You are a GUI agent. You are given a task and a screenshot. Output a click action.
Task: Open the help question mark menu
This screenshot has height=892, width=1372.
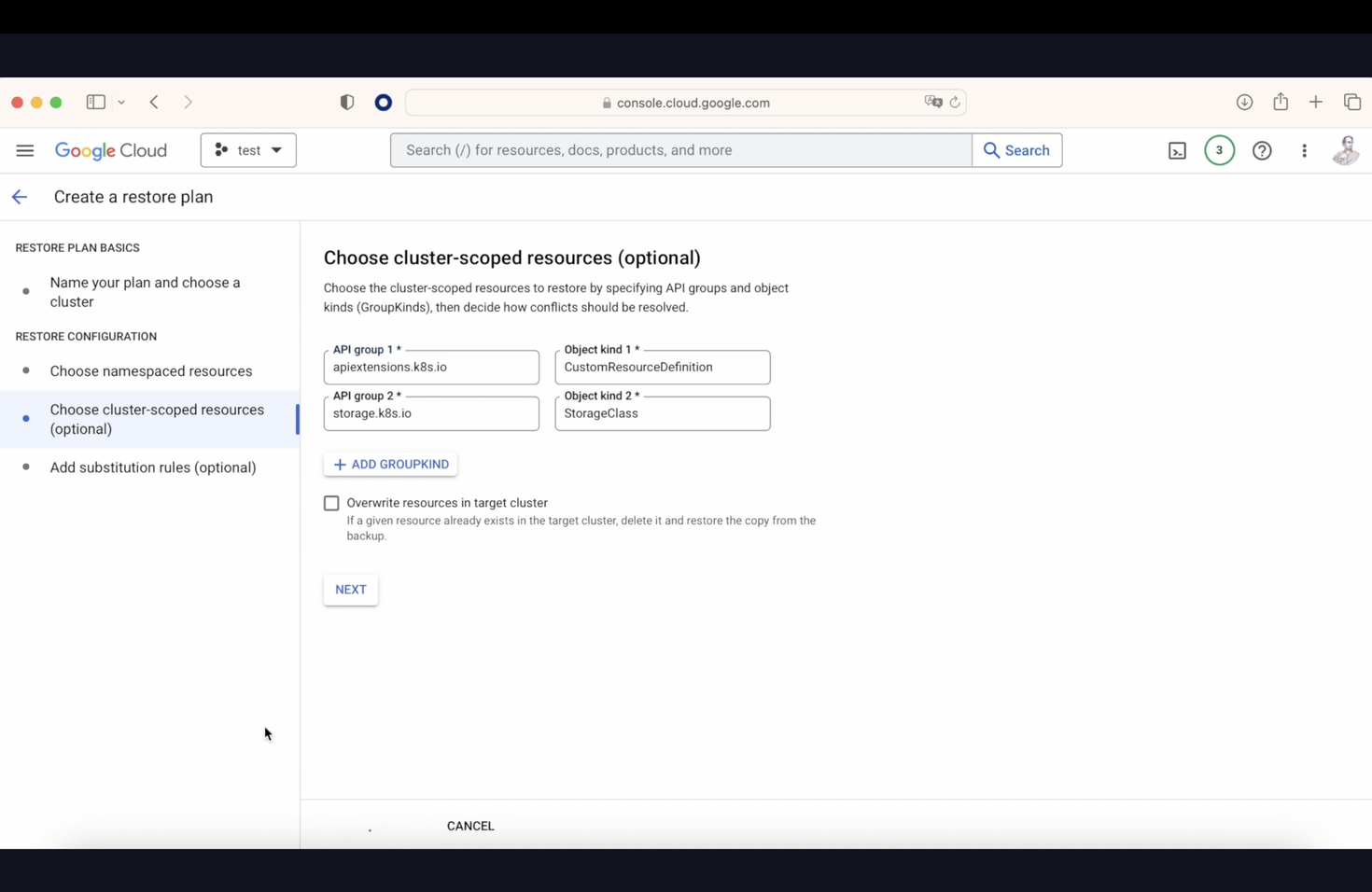pyautogui.click(x=1262, y=150)
